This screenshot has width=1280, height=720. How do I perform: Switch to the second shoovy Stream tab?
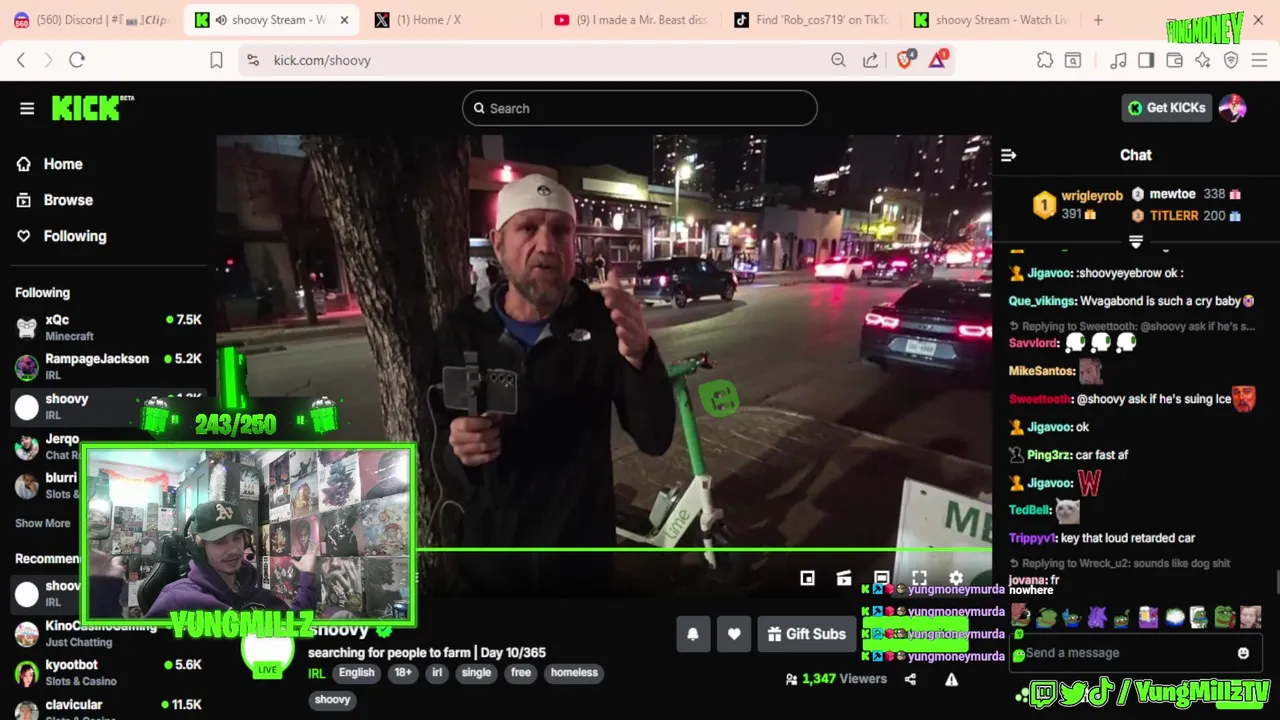[992, 20]
